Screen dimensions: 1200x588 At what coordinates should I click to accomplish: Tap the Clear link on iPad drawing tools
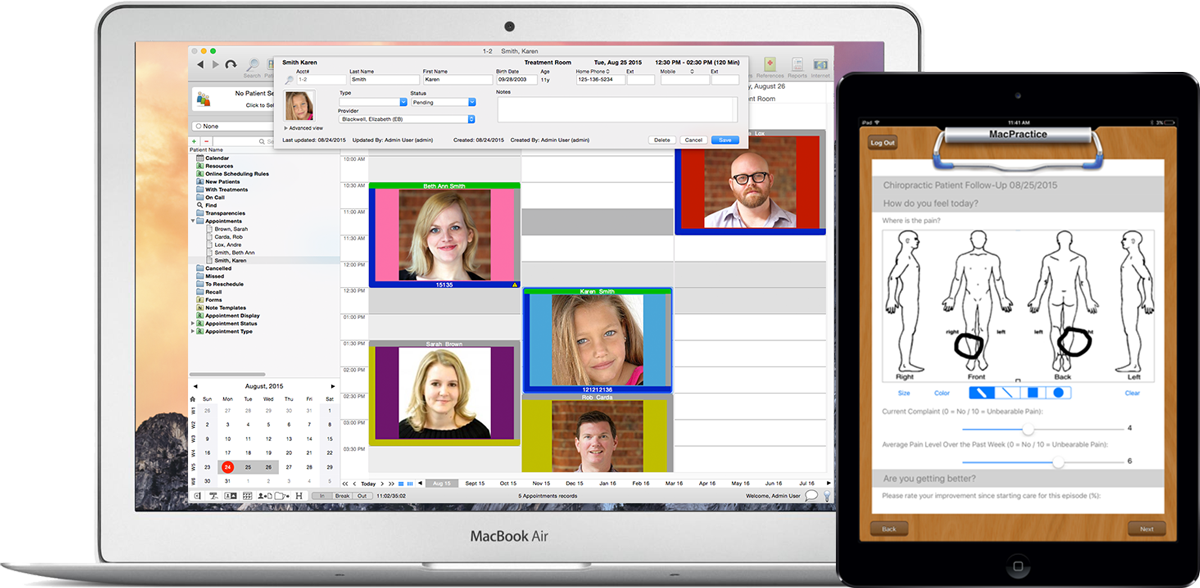(1132, 393)
